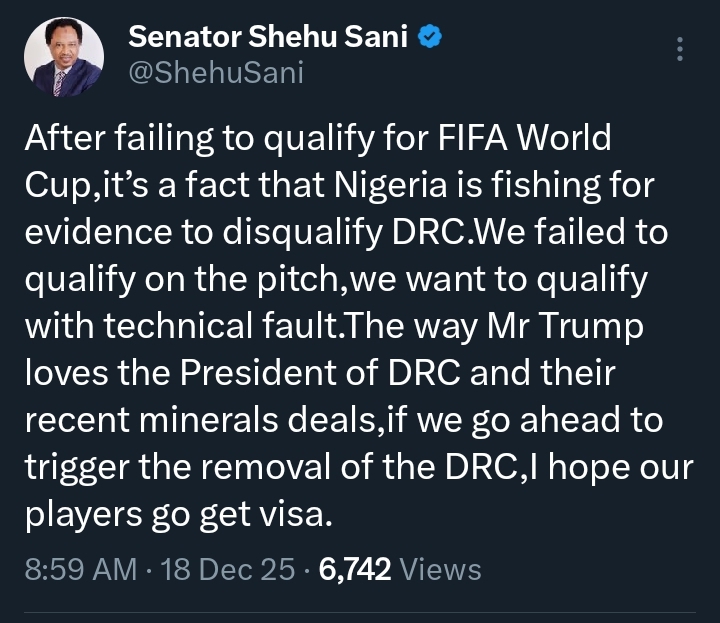The image size is (720, 623).
Task: Open Shehu Sani's profile picture
Action: [62, 57]
